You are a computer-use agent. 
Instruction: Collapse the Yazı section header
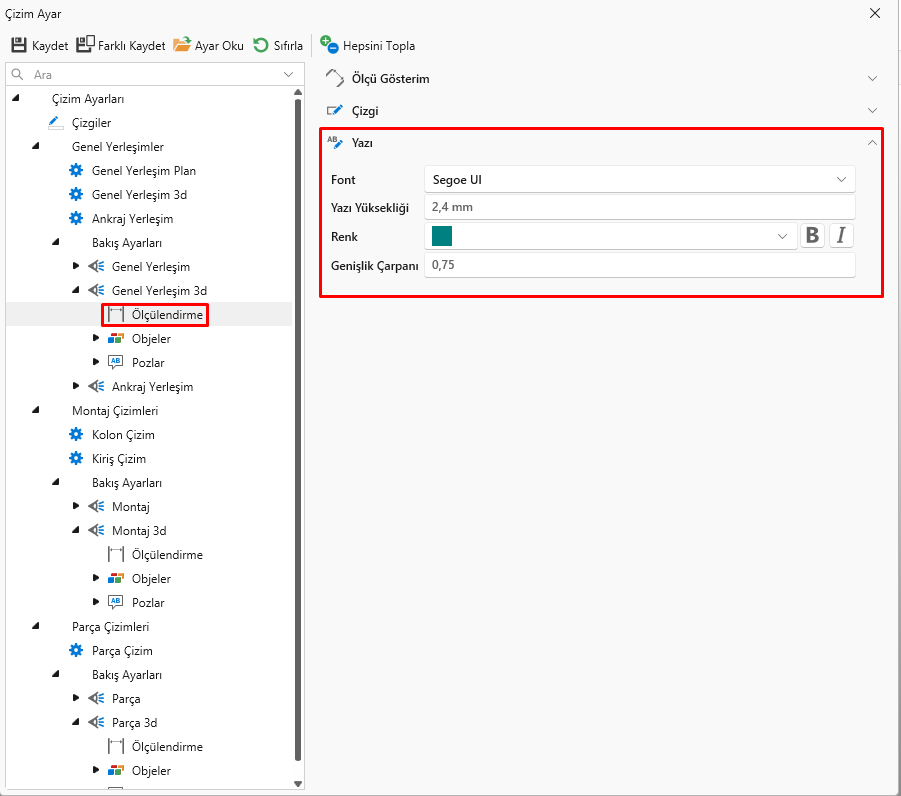coord(600,143)
